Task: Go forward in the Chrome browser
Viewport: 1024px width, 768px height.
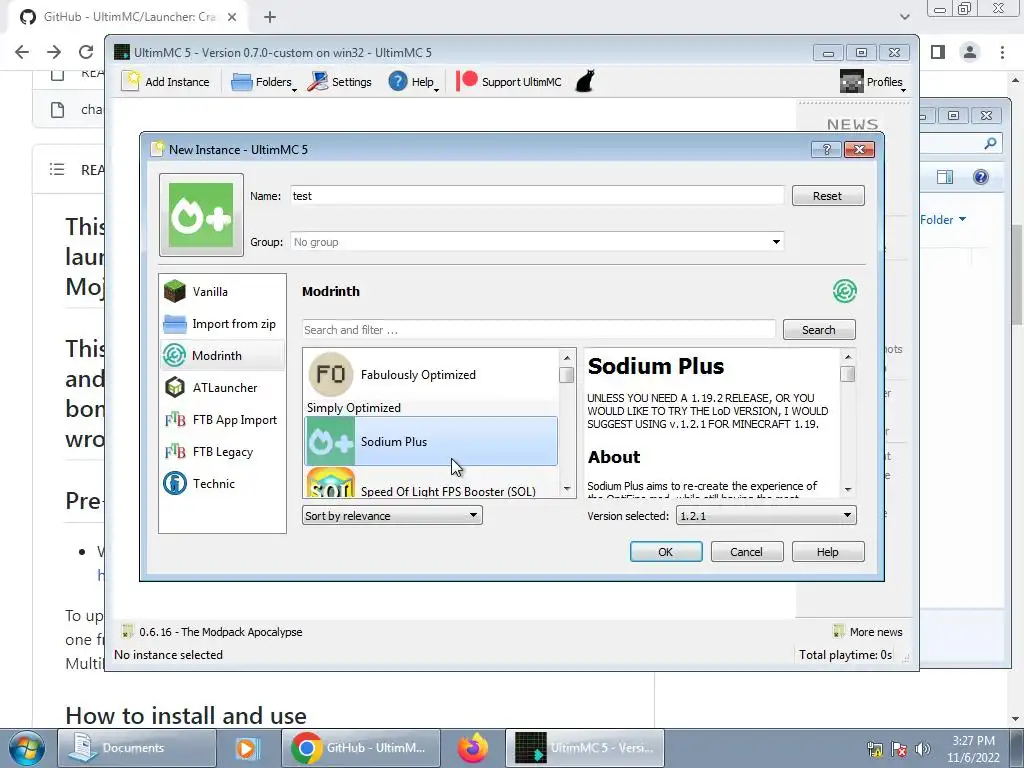Action: pos(54,52)
